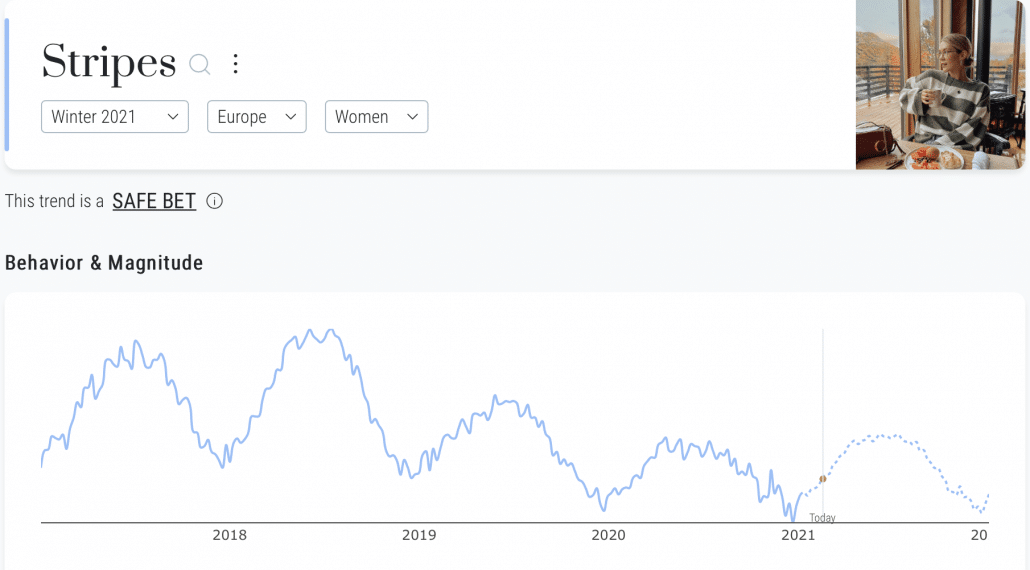Open the striped sweater photo thumbnail
1030x570 pixels.
(940, 85)
